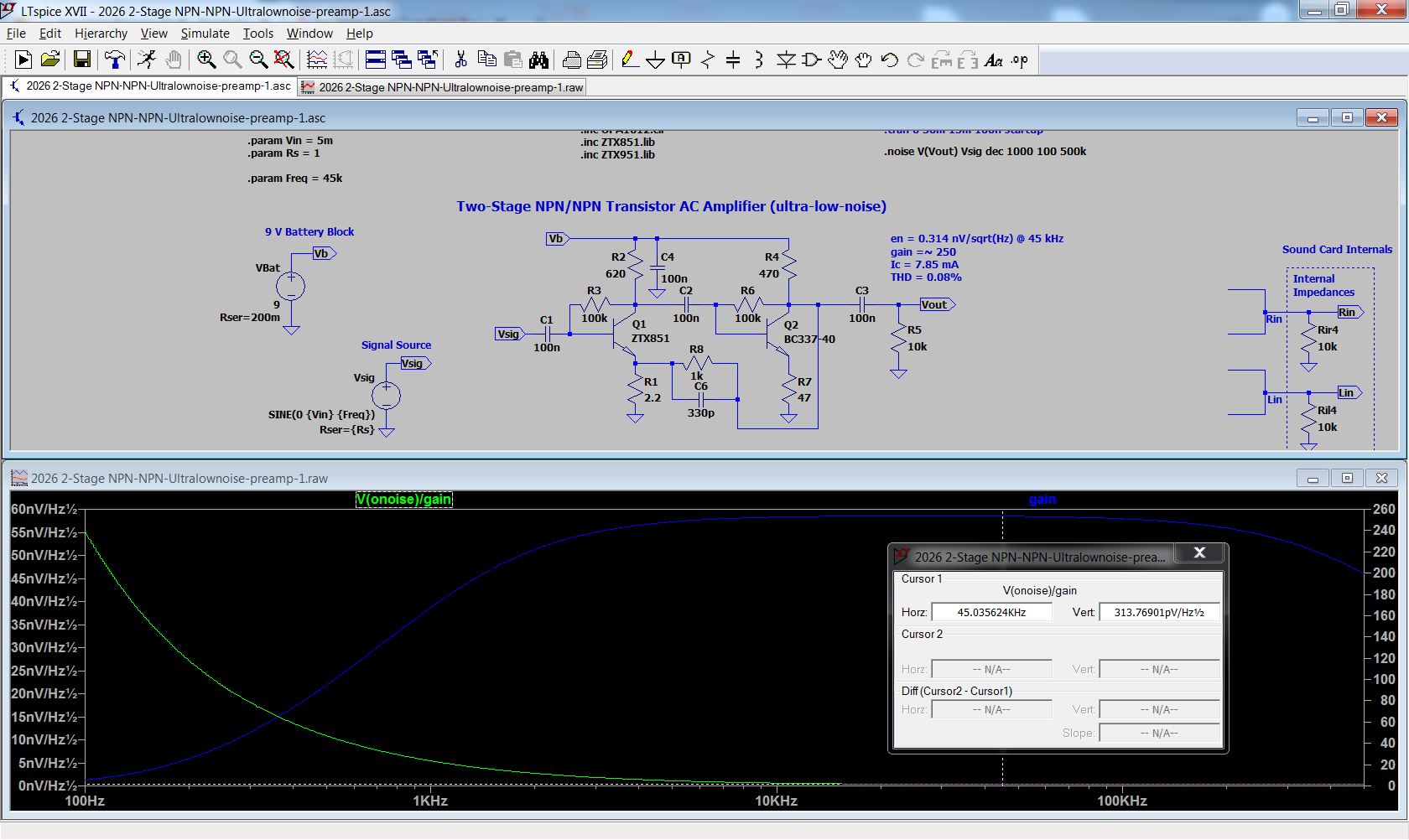Maximize the schematic .asc child window
The image size is (1409, 840).
point(1347,118)
